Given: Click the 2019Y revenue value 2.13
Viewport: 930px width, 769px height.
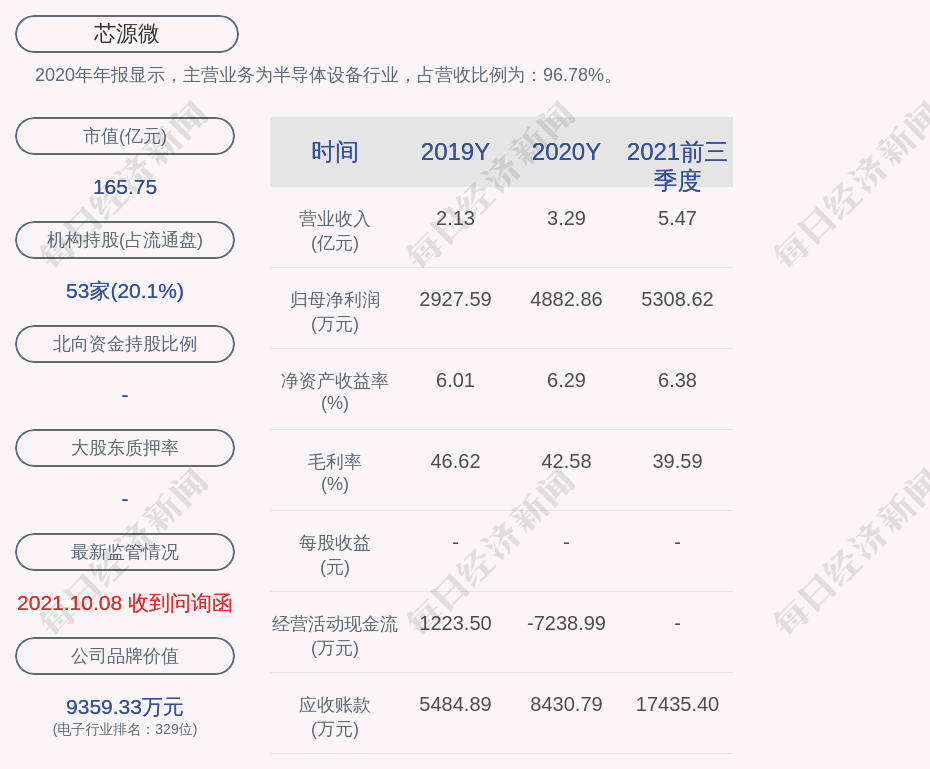Looking at the screenshot, I should (x=455, y=218).
